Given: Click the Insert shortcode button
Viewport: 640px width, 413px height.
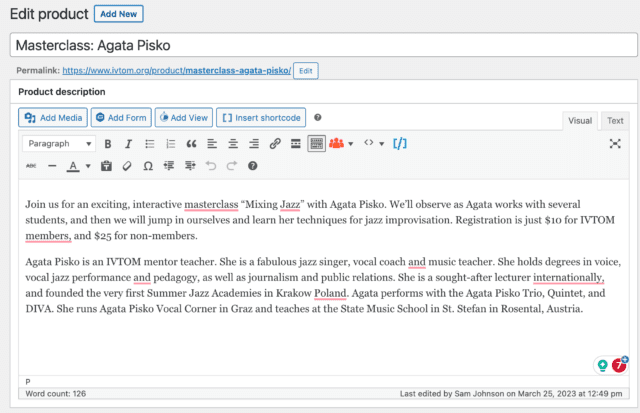Looking at the screenshot, I should 260,118.
